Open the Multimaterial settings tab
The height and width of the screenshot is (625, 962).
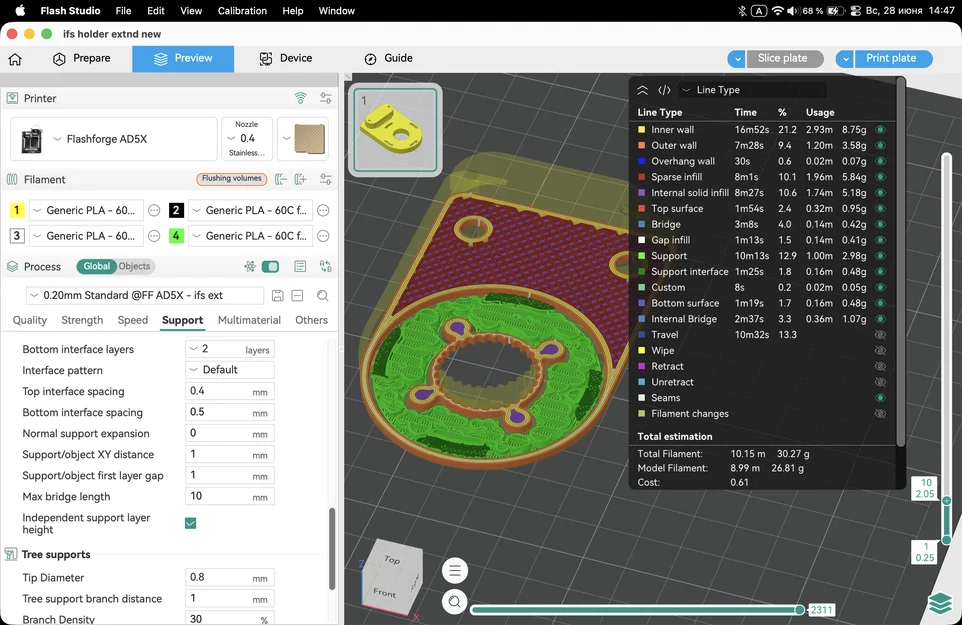[249, 320]
